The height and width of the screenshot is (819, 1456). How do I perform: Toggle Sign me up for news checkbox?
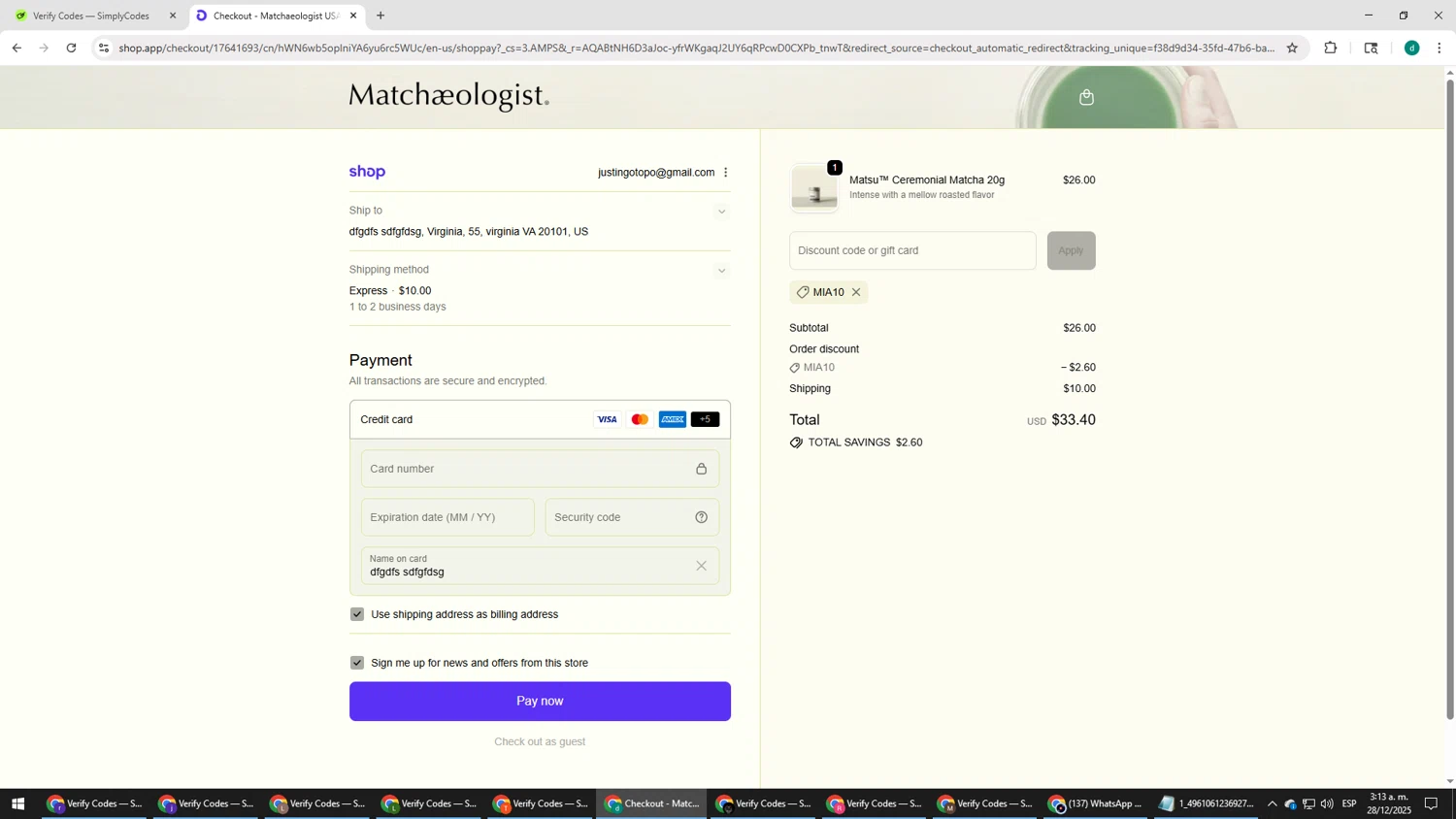point(357,663)
